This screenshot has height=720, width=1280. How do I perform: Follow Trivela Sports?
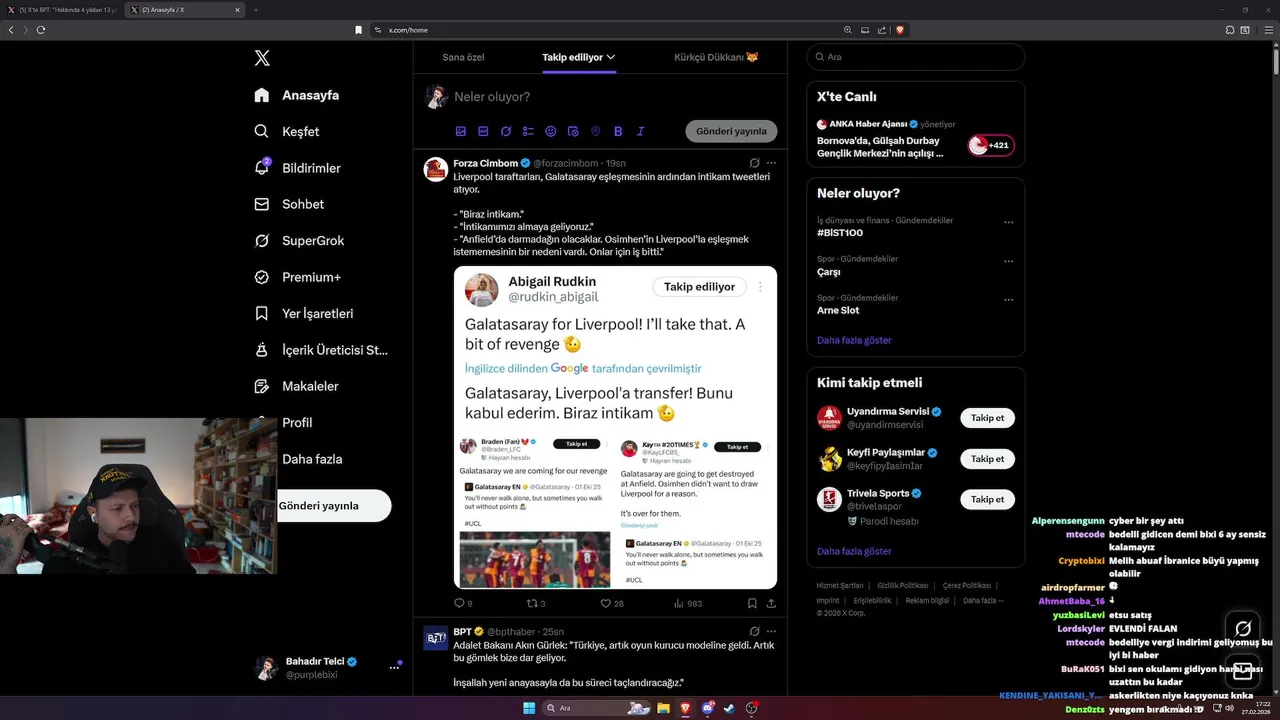pyautogui.click(x=987, y=499)
